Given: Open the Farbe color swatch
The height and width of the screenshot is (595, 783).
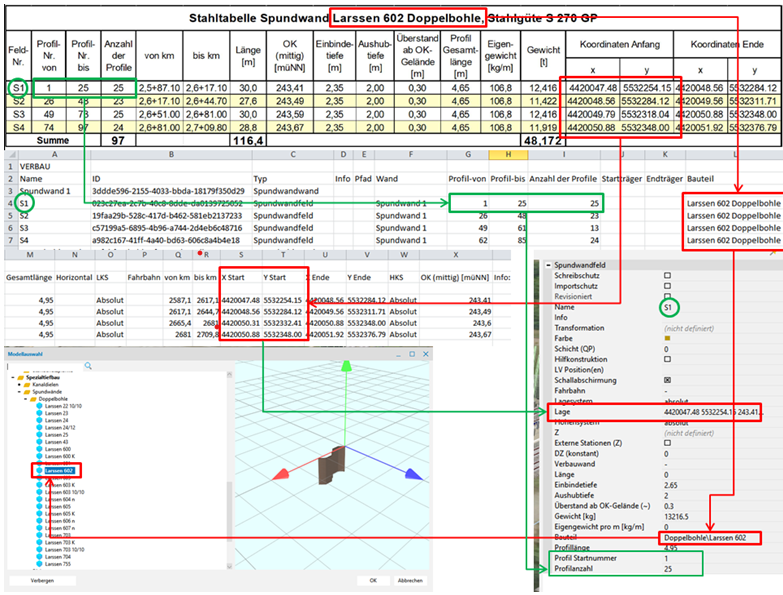Looking at the screenshot, I should click(667, 338).
